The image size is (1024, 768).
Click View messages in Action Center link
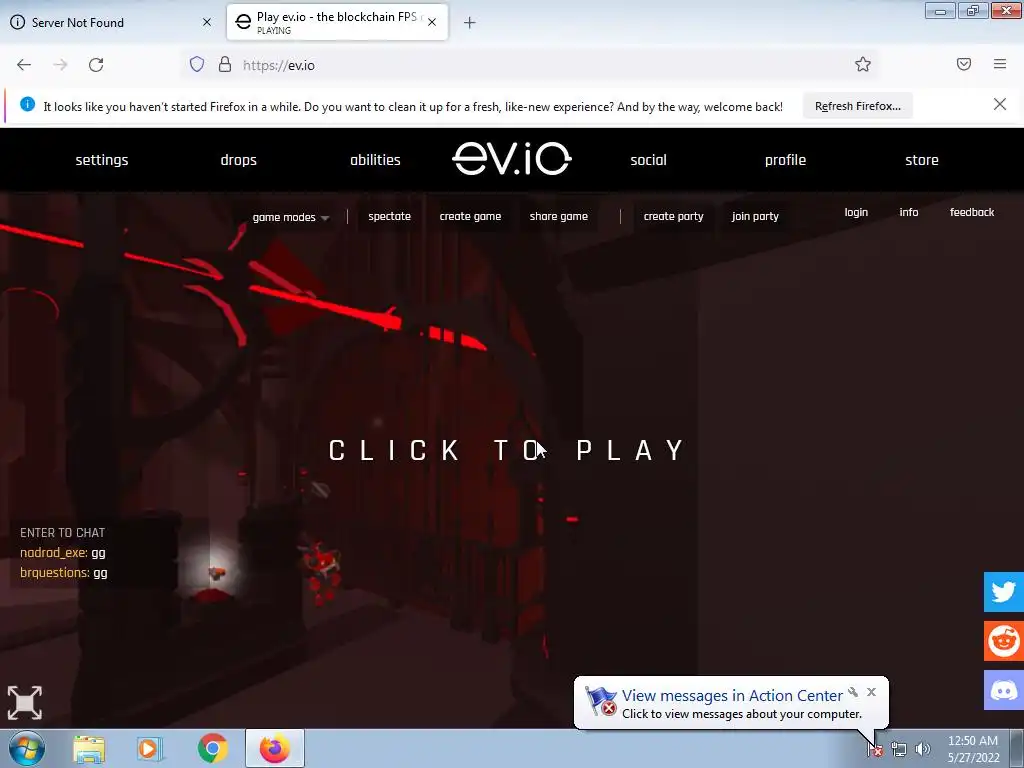(x=732, y=696)
